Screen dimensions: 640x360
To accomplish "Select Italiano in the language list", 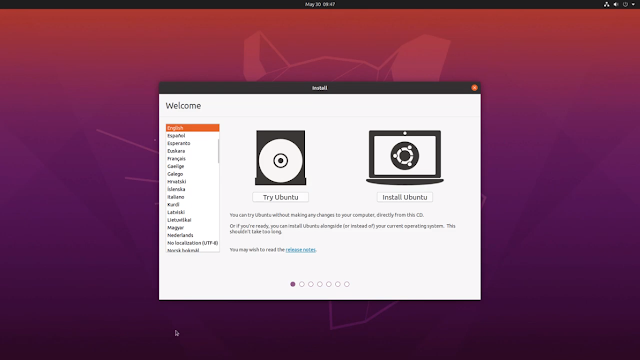I will (192, 197).
